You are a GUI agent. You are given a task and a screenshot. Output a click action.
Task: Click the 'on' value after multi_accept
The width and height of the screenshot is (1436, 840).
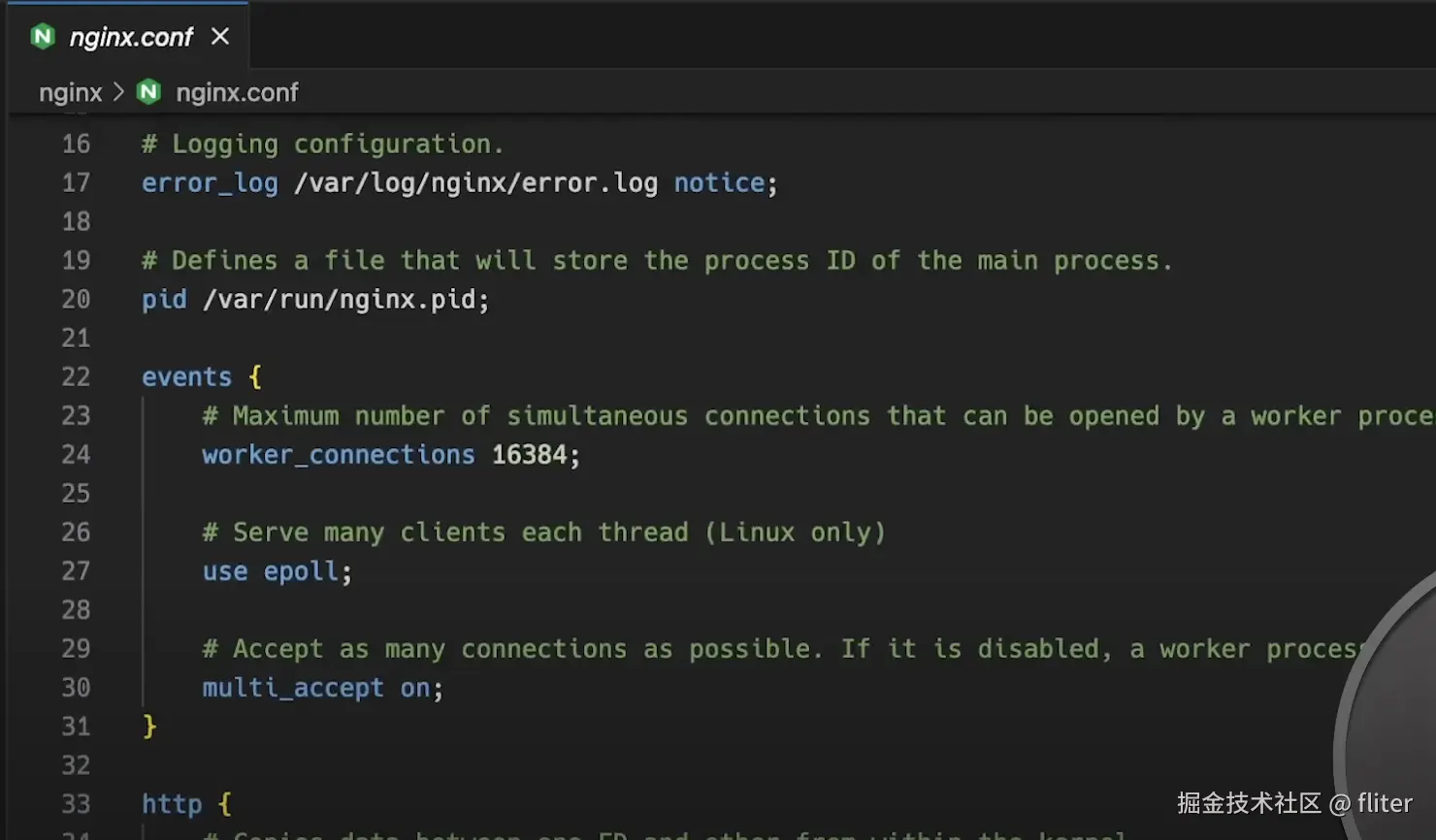[x=415, y=688]
